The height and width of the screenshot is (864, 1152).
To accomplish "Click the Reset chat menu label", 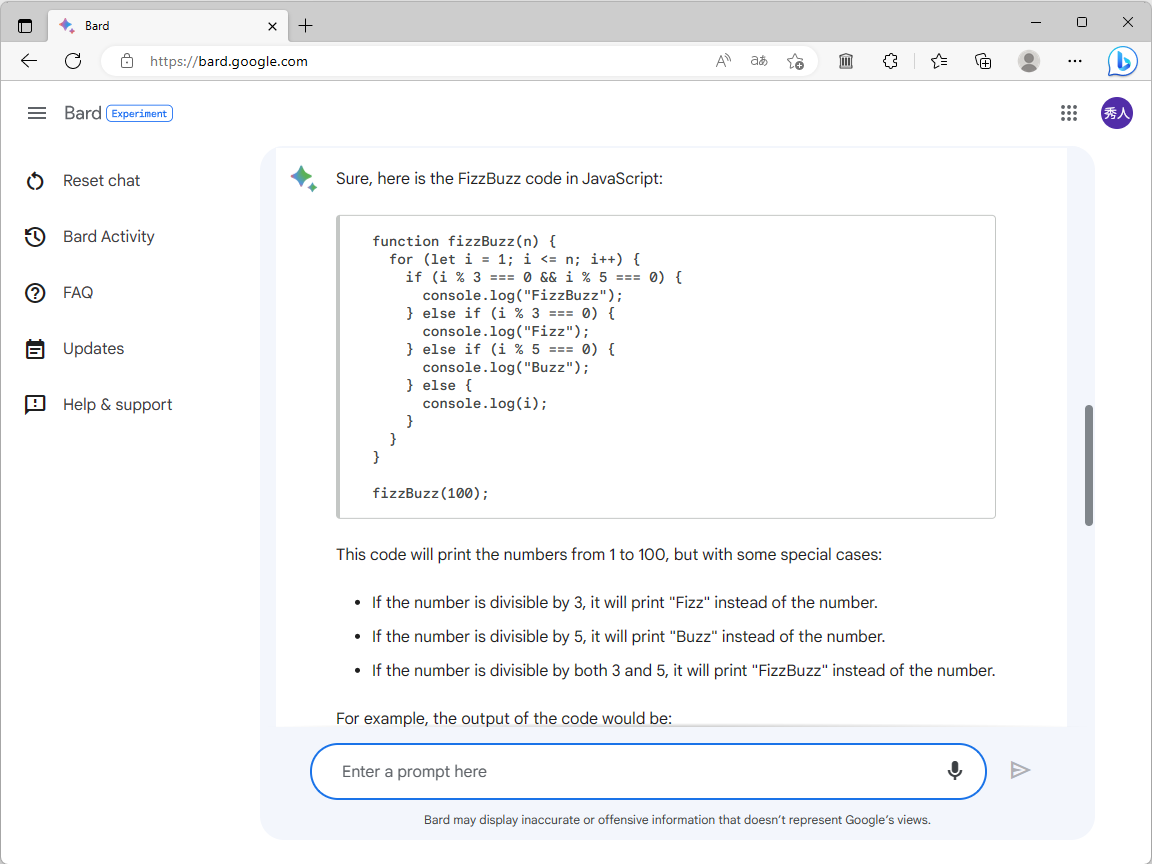I will pos(101,181).
